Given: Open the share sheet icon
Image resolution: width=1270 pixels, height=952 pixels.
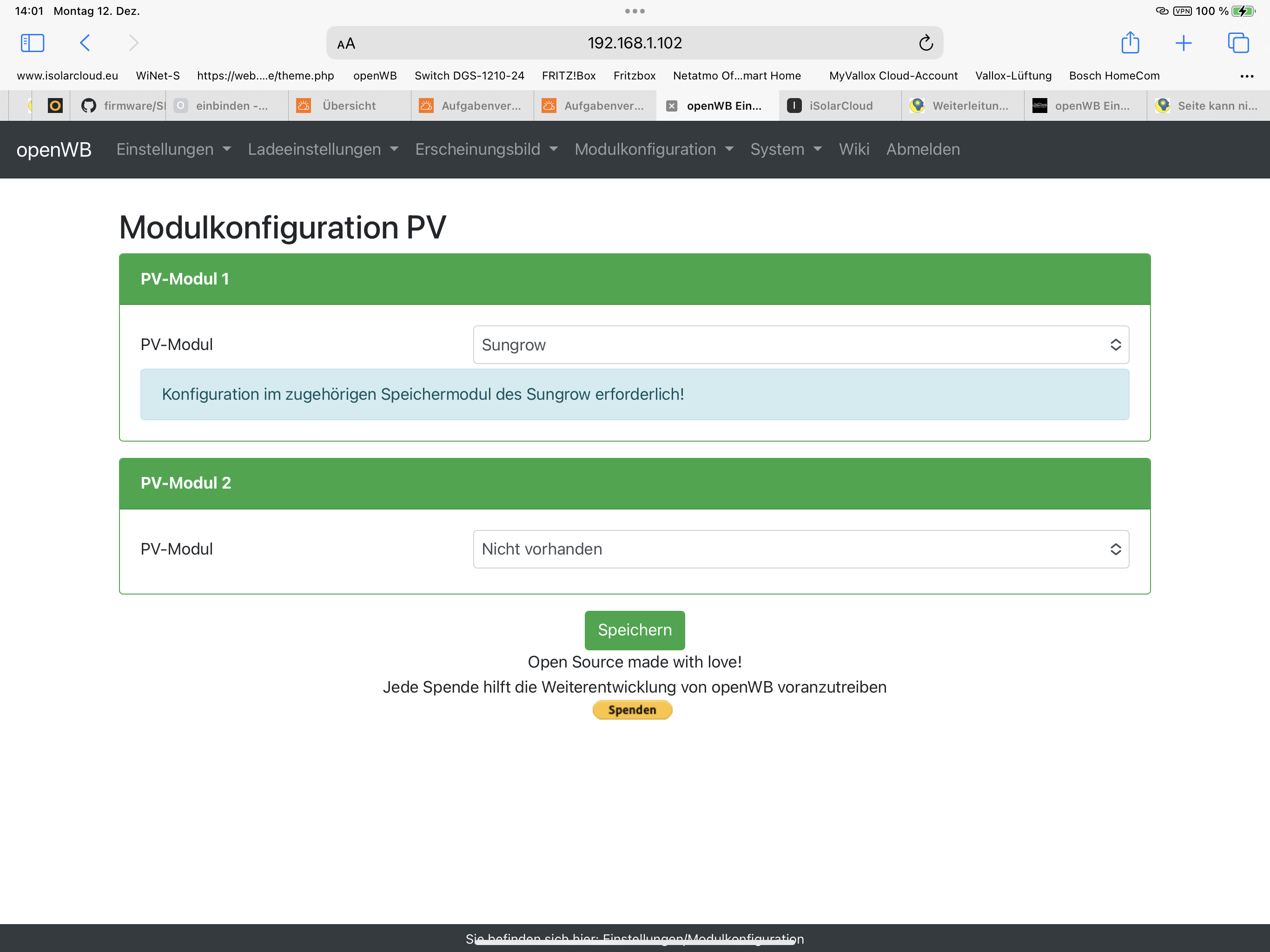Looking at the screenshot, I should (x=1130, y=43).
